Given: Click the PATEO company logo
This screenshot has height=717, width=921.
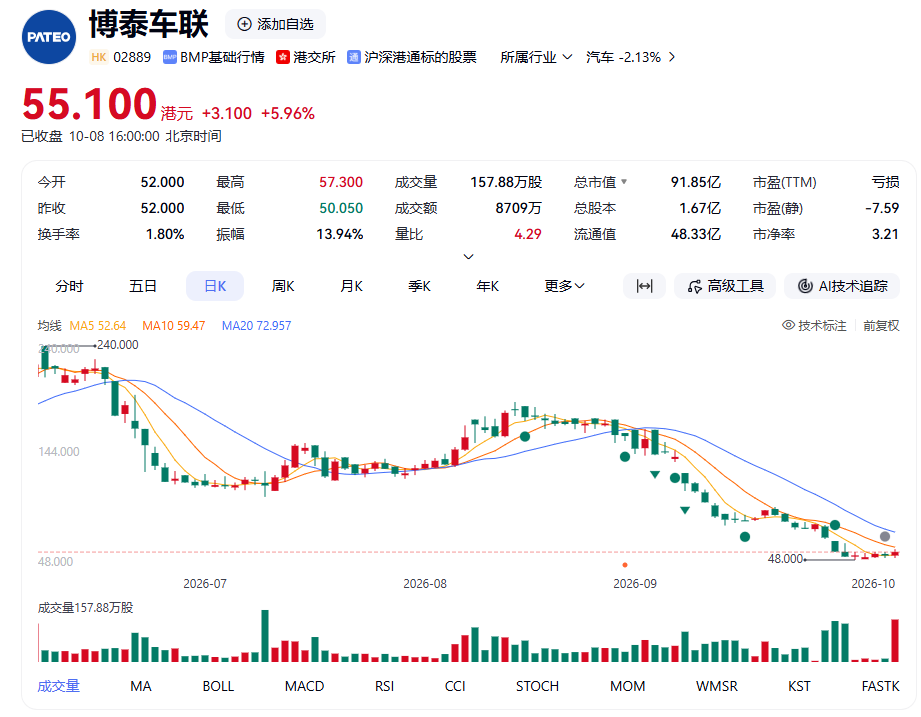Looking at the screenshot, I should (49, 37).
